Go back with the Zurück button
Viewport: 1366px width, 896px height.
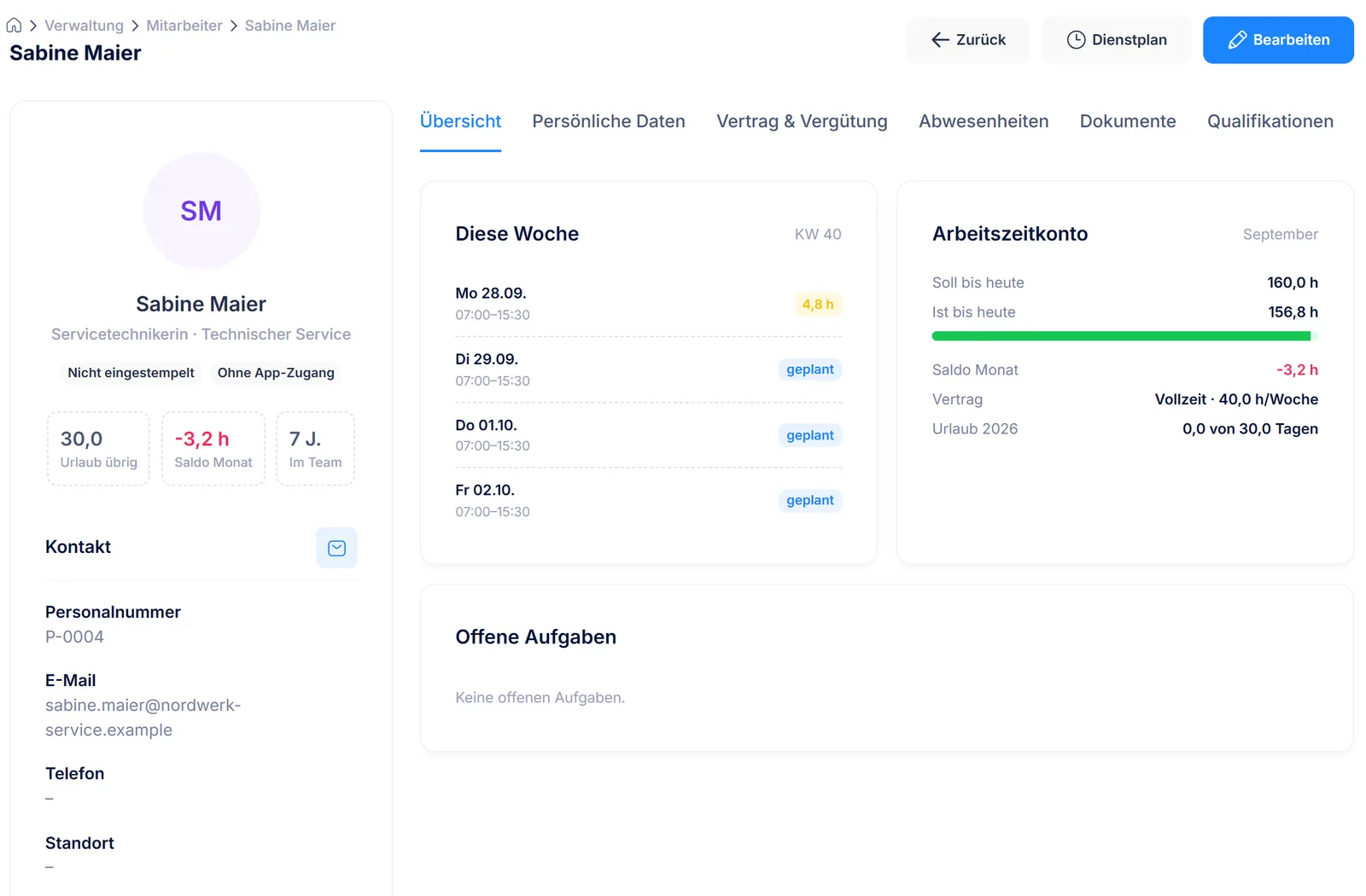point(967,40)
